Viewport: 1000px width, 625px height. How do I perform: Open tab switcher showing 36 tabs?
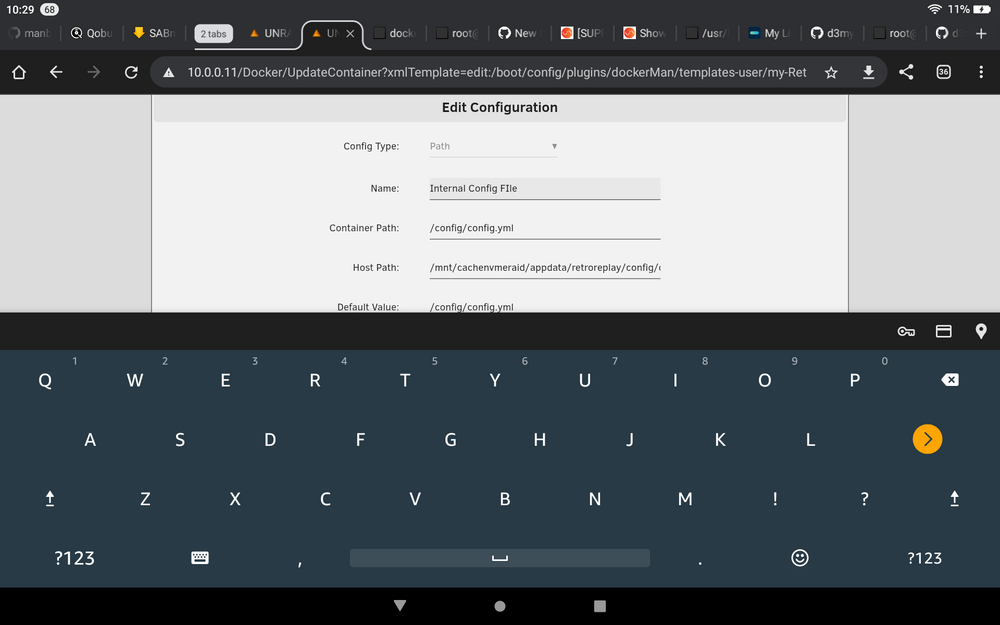(944, 72)
